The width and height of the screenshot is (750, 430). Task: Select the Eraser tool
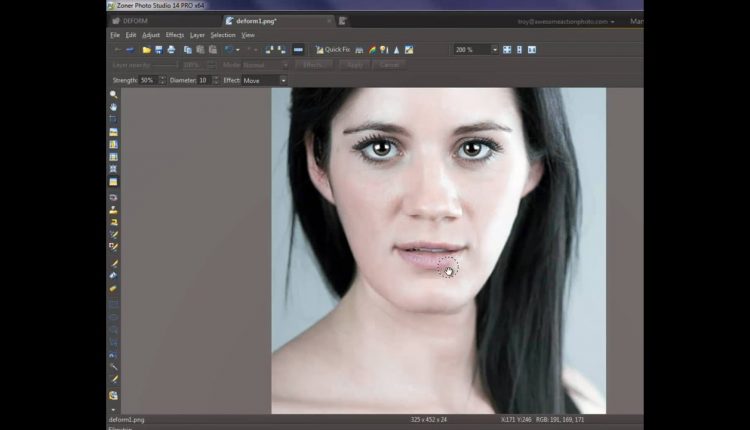113,288
